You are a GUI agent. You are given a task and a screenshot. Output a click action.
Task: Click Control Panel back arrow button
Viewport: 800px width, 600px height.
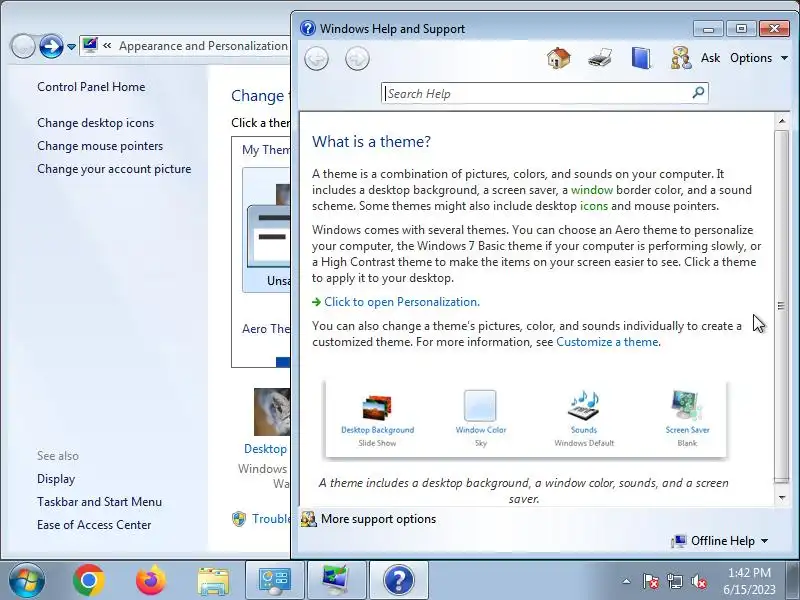tap(23, 46)
